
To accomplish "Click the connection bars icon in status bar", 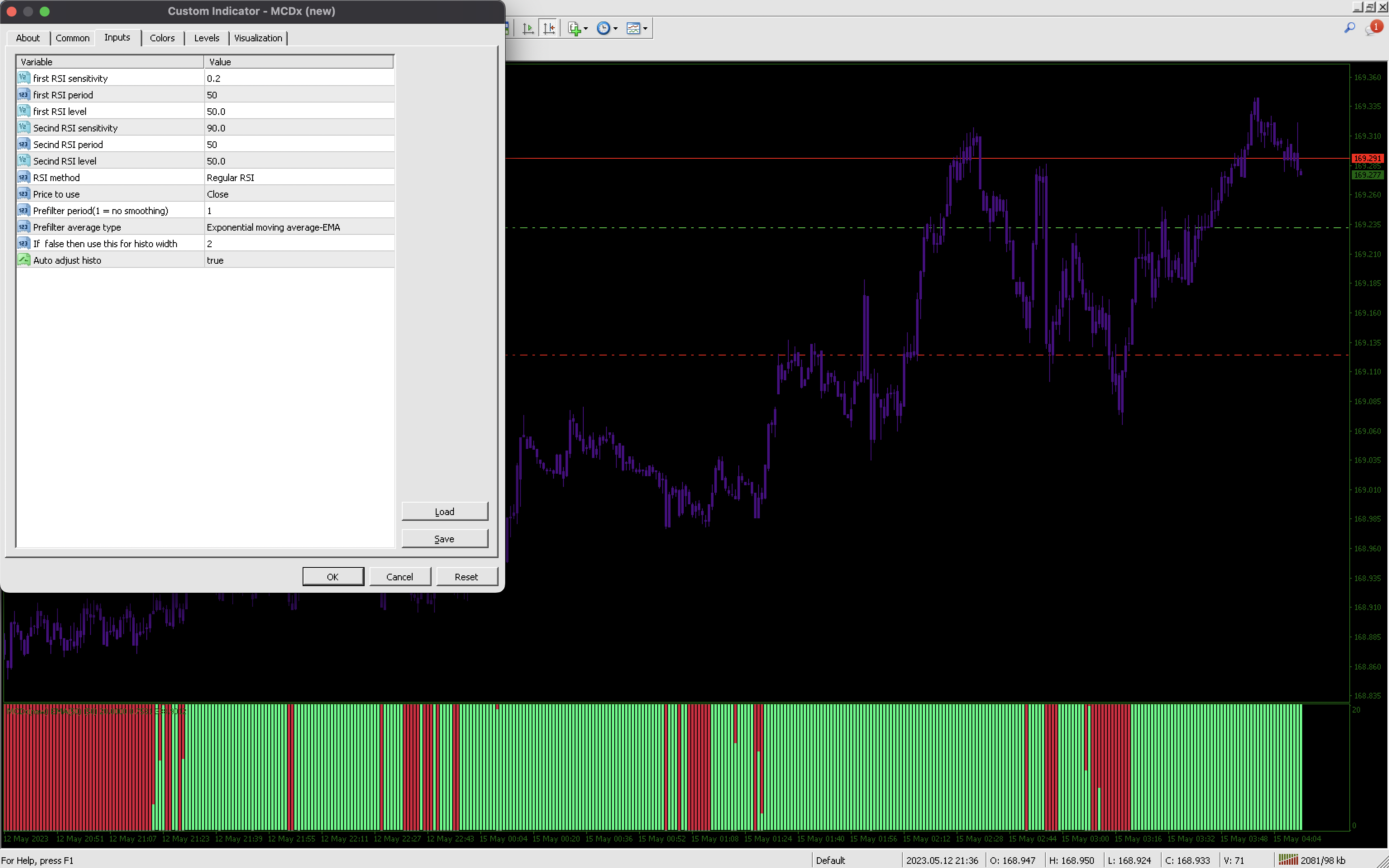I will pyautogui.click(x=1288, y=859).
